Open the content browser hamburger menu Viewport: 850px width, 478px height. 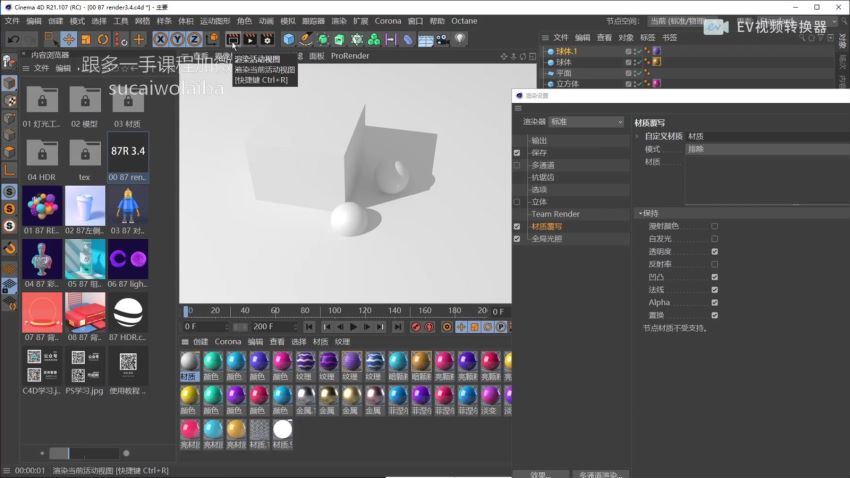pos(25,68)
